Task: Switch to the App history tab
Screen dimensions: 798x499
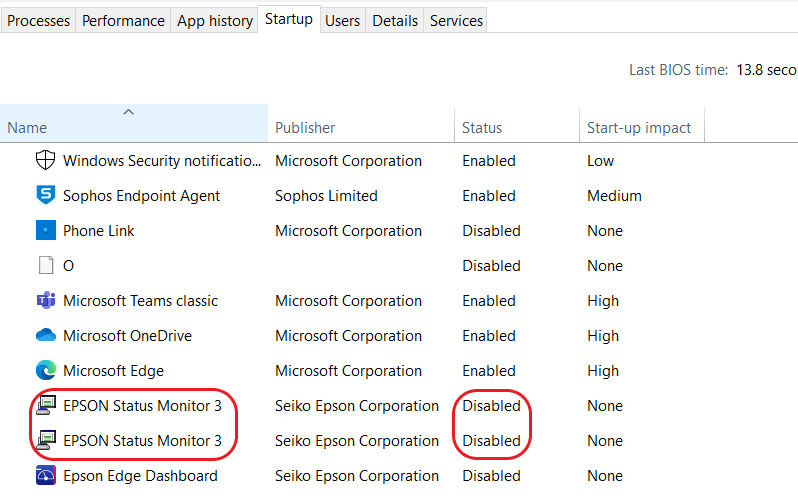Action: point(214,21)
